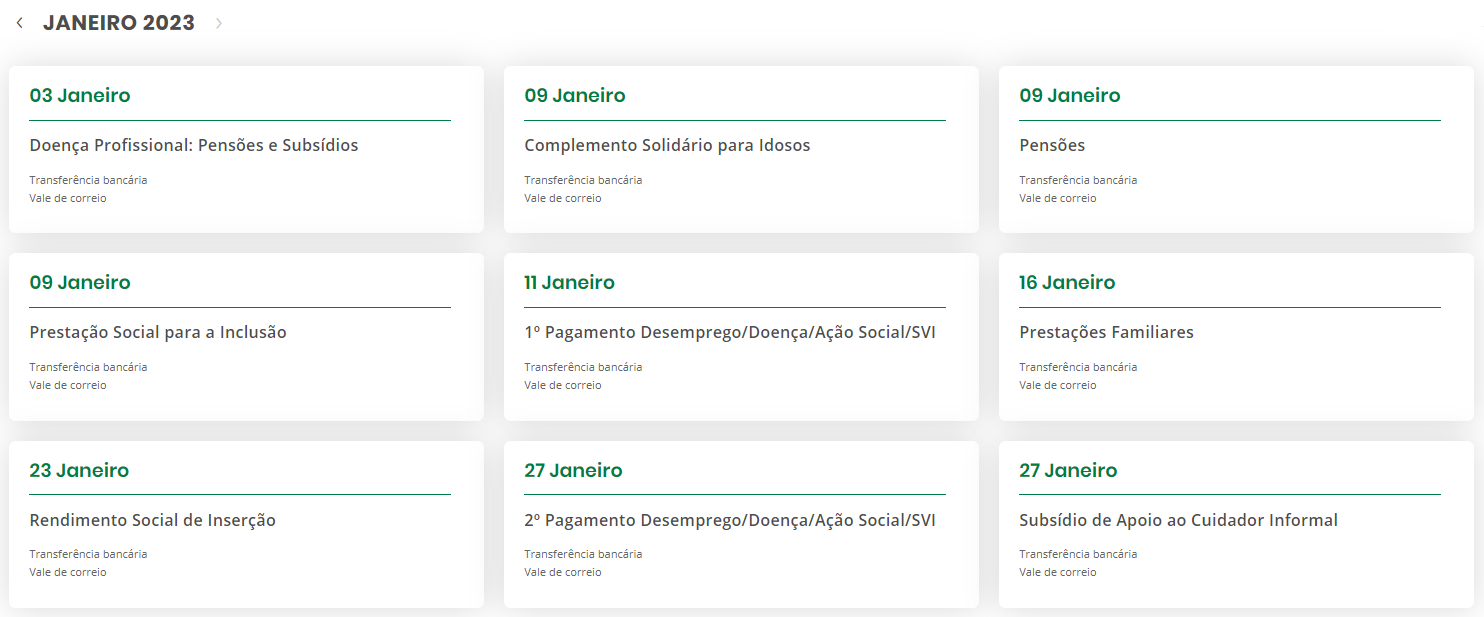Advance to next month using right chevron
The height and width of the screenshot is (617, 1484).
(219, 23)
